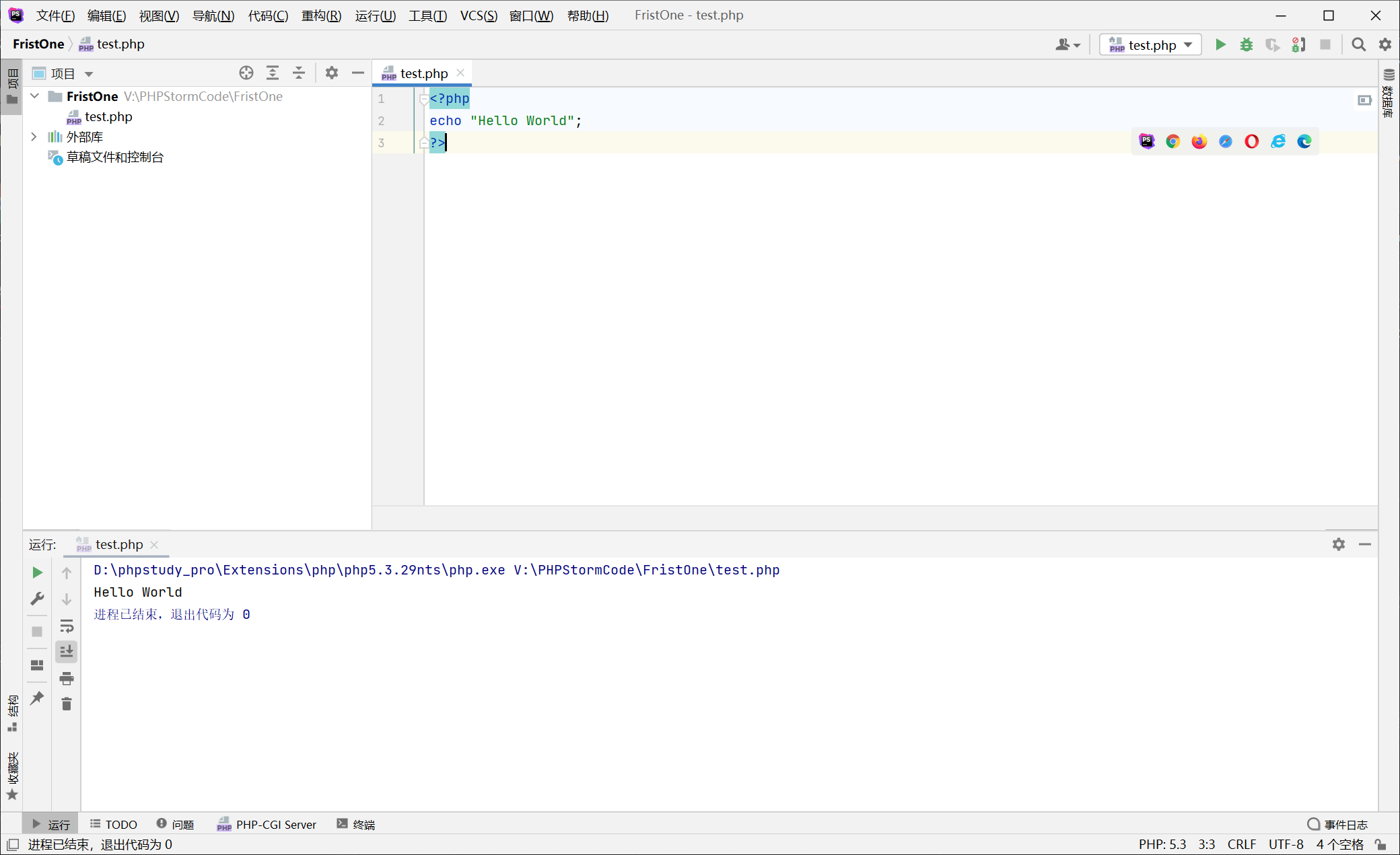This screenshot has width=1400, height=855.
Task: Click PHP: 5.3 language level status
Action: pyautogui.click(x=1162, y=844)
